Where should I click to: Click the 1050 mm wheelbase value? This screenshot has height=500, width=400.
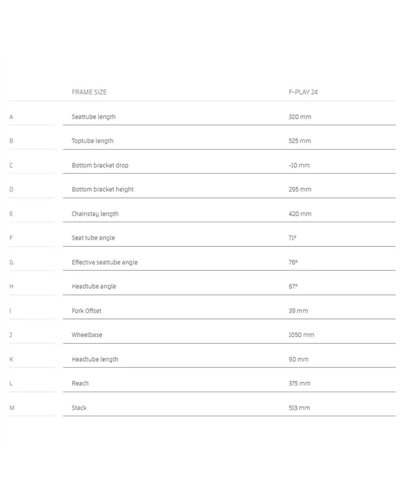301,335
